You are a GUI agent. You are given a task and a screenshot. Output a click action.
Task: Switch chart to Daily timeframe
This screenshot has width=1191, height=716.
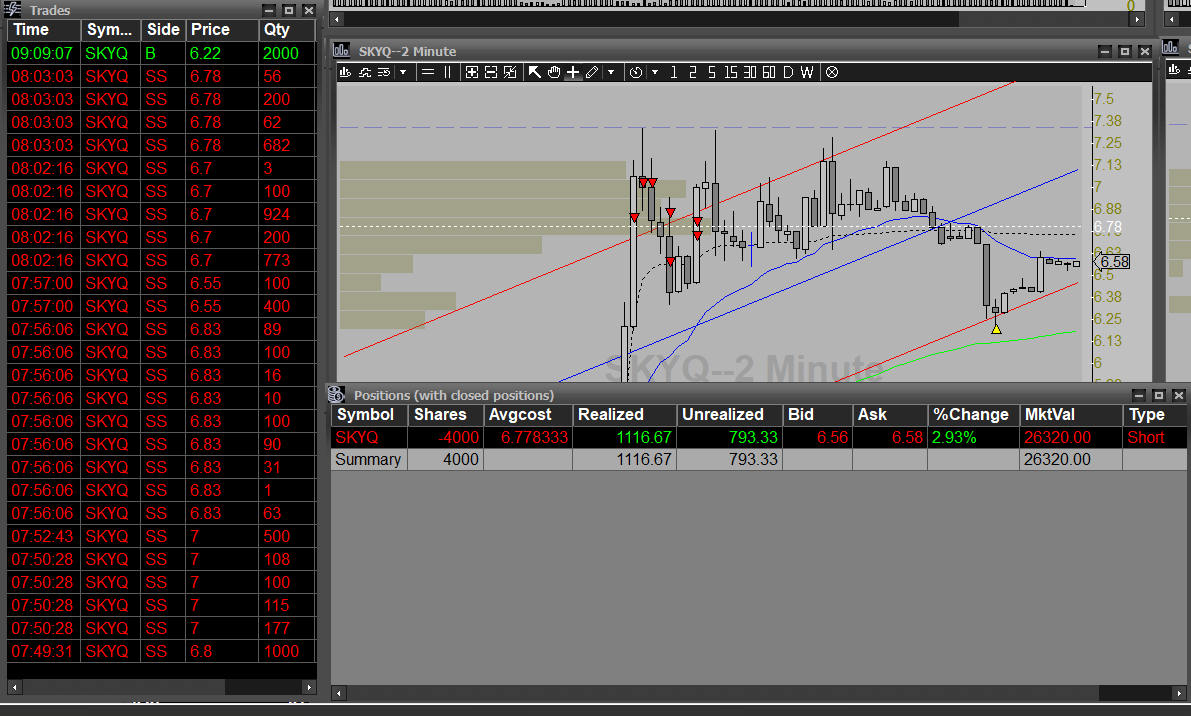click(x=788, y=72)
